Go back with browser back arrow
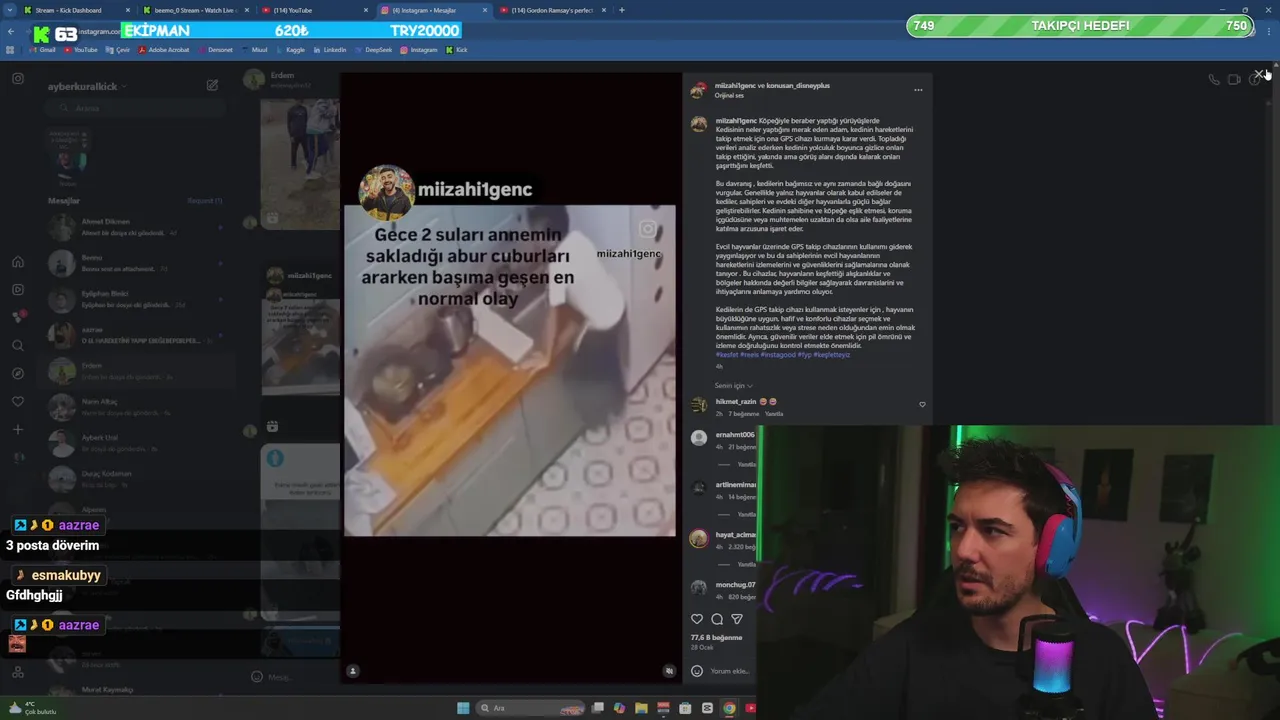 [11, 31]
